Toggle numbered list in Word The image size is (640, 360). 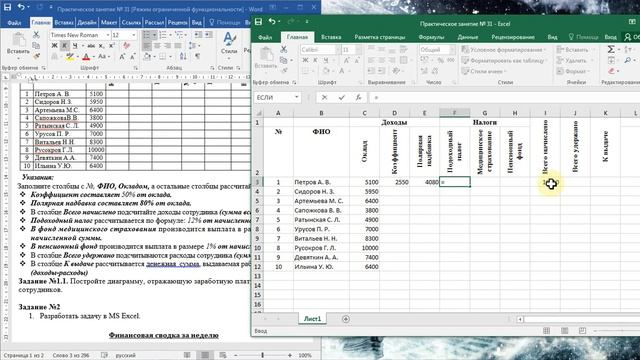click(163, 35)
